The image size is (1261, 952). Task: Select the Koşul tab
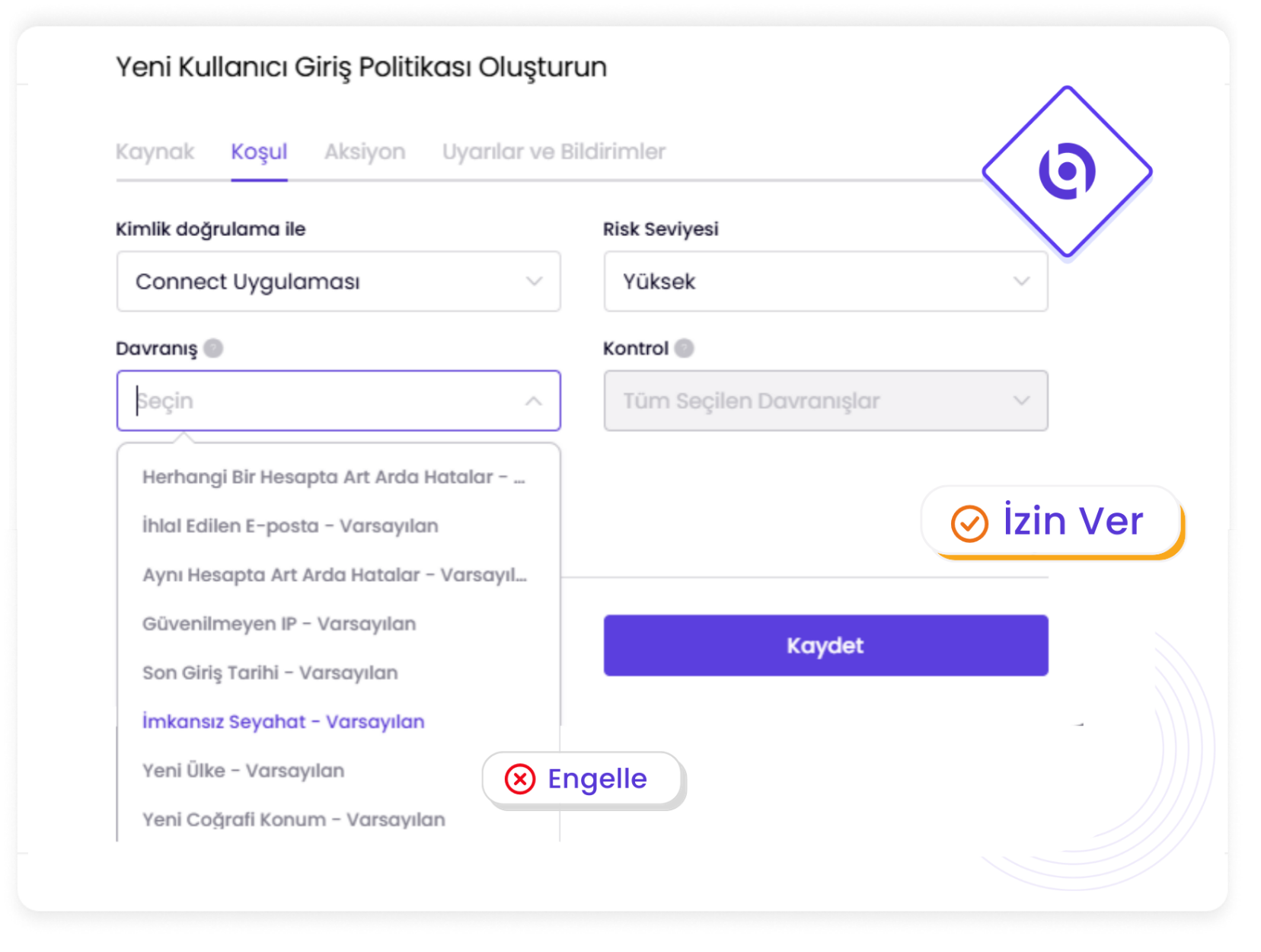[259, 152]
